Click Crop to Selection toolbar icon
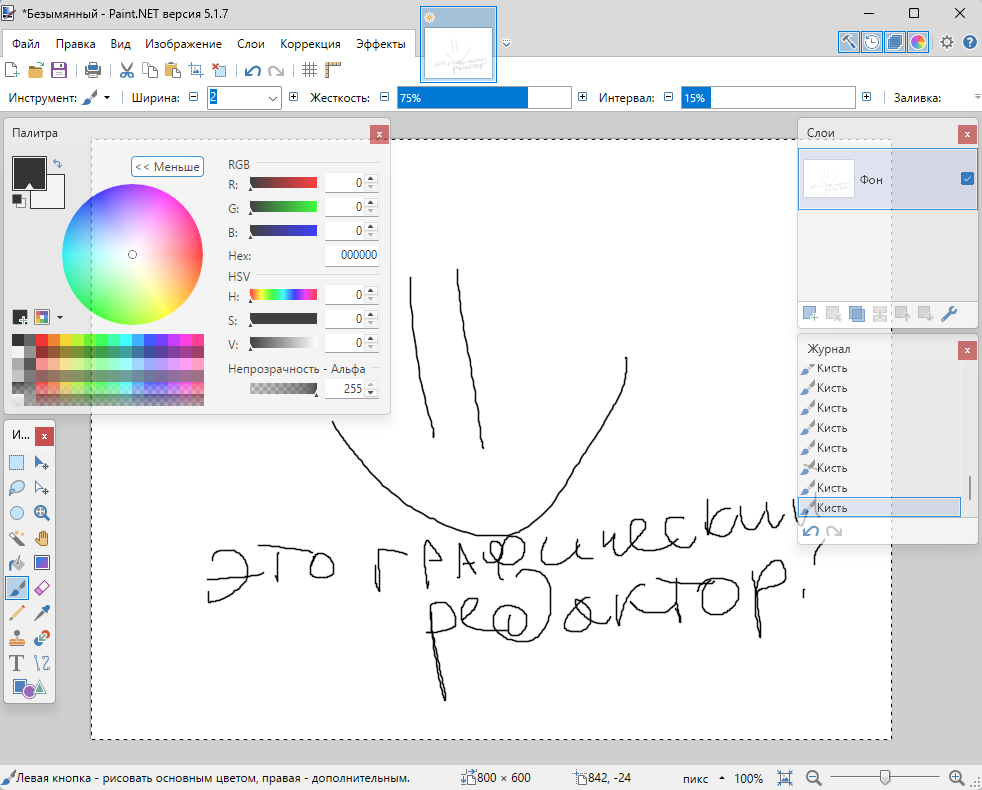This screenshot has width=982, height=790. tap(196, 70)
